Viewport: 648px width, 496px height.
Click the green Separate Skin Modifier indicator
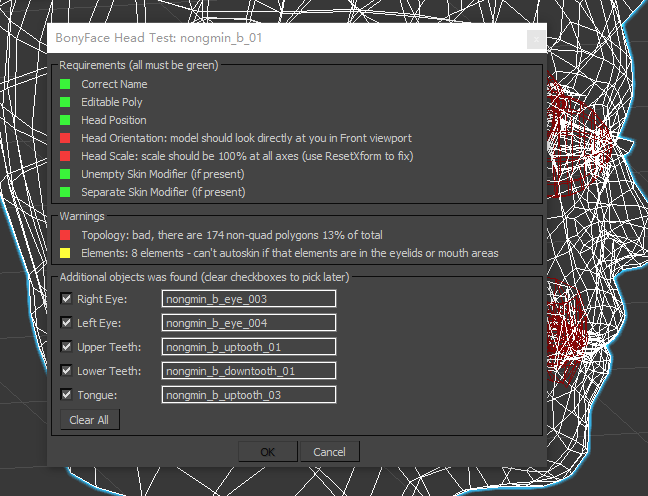point(65,192)
